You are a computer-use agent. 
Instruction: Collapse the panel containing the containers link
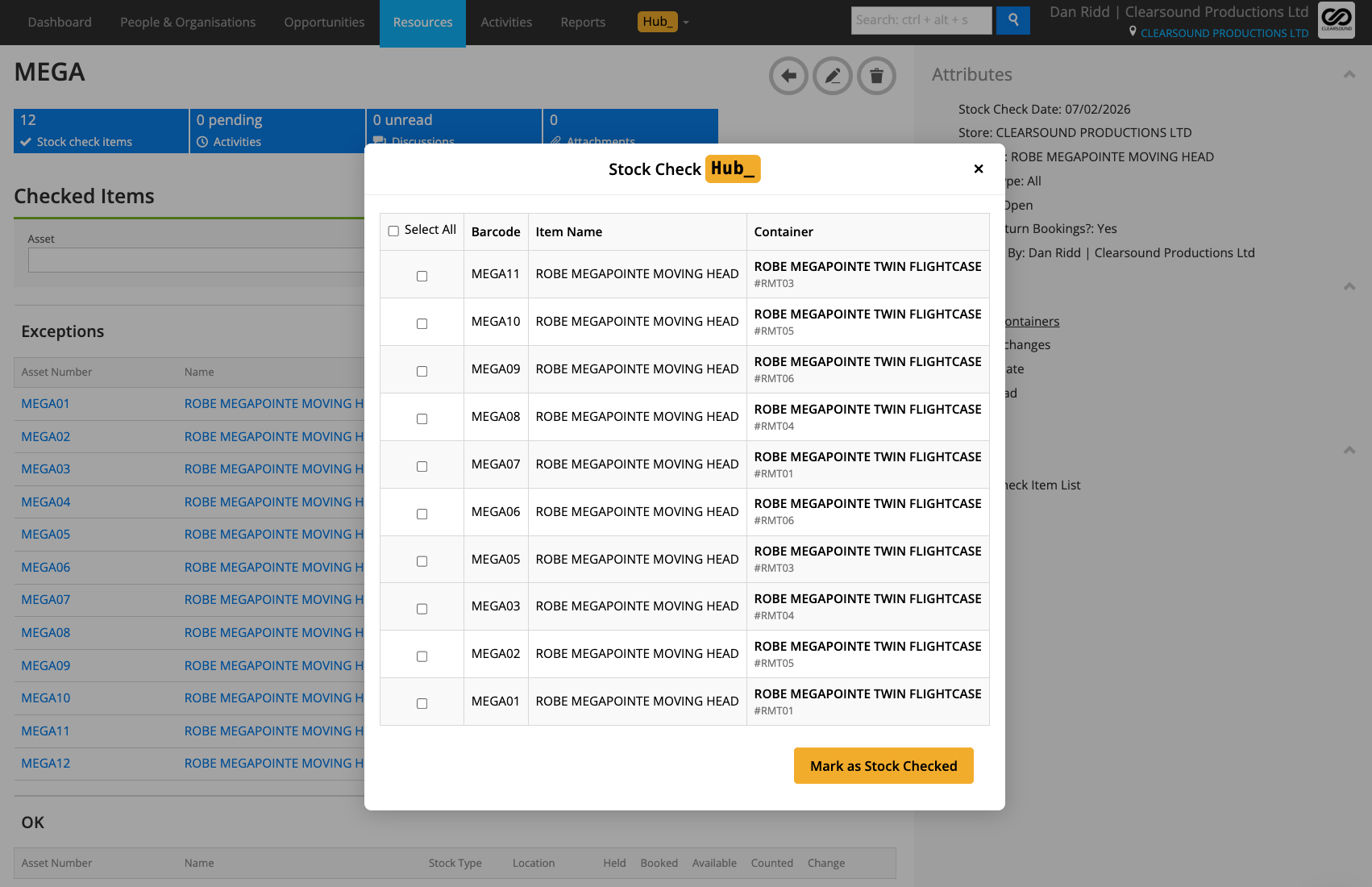pos(1349,286)
